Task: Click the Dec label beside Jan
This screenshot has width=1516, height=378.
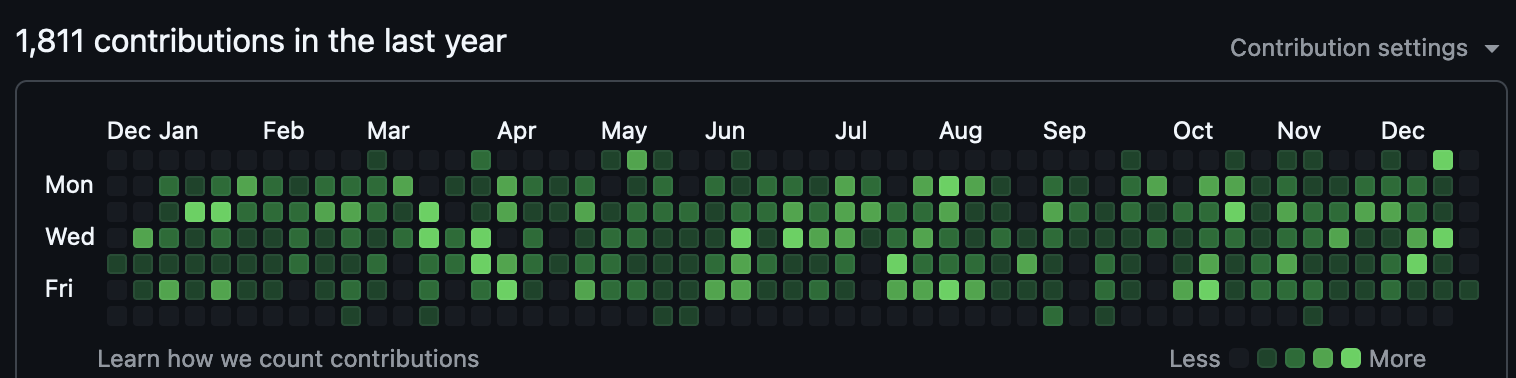Action: [130, 131]
